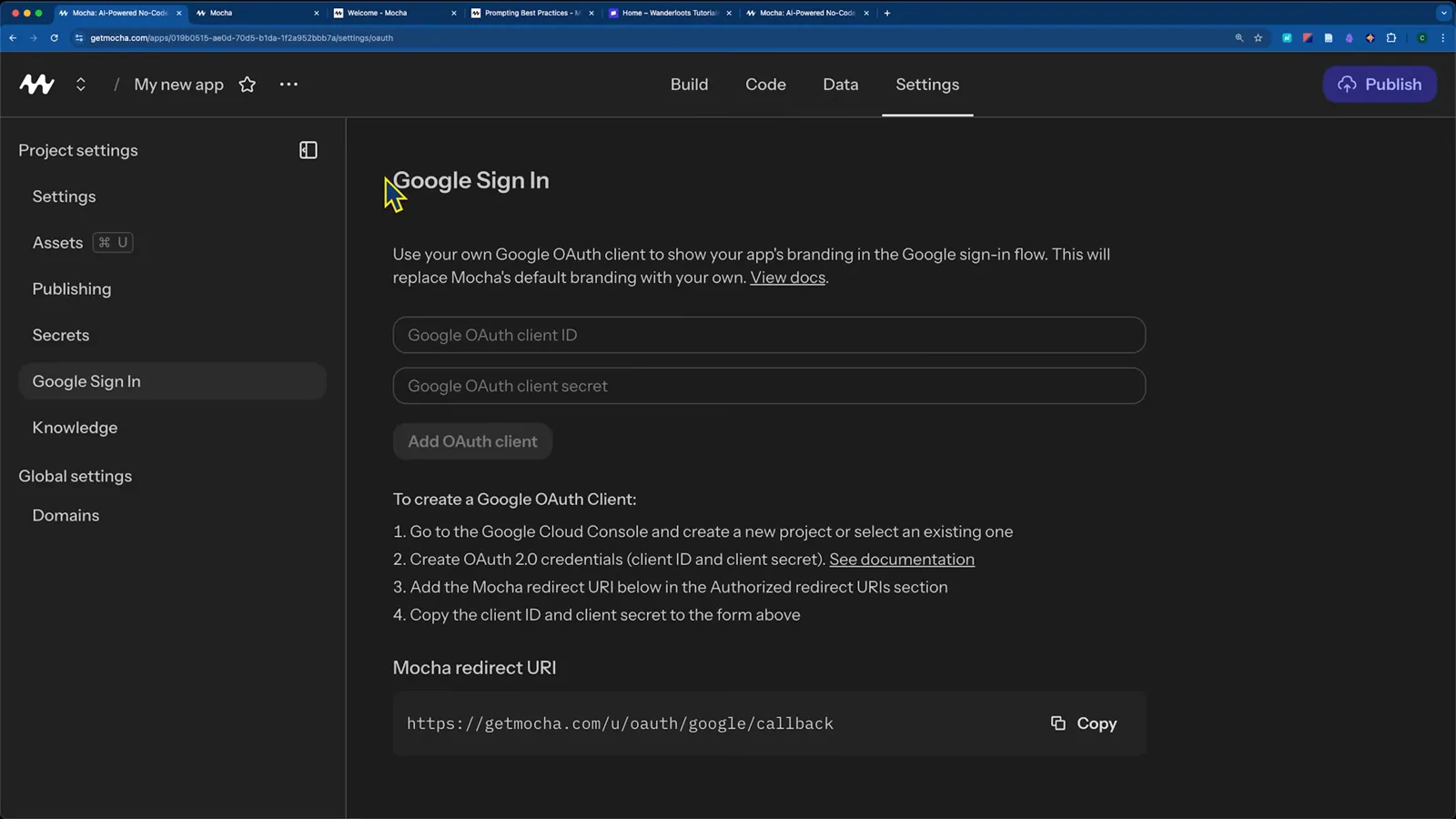The height and width of the screenshot is (819, 1456).
Task: Switch to the Code tab
Action: (765, 85)
